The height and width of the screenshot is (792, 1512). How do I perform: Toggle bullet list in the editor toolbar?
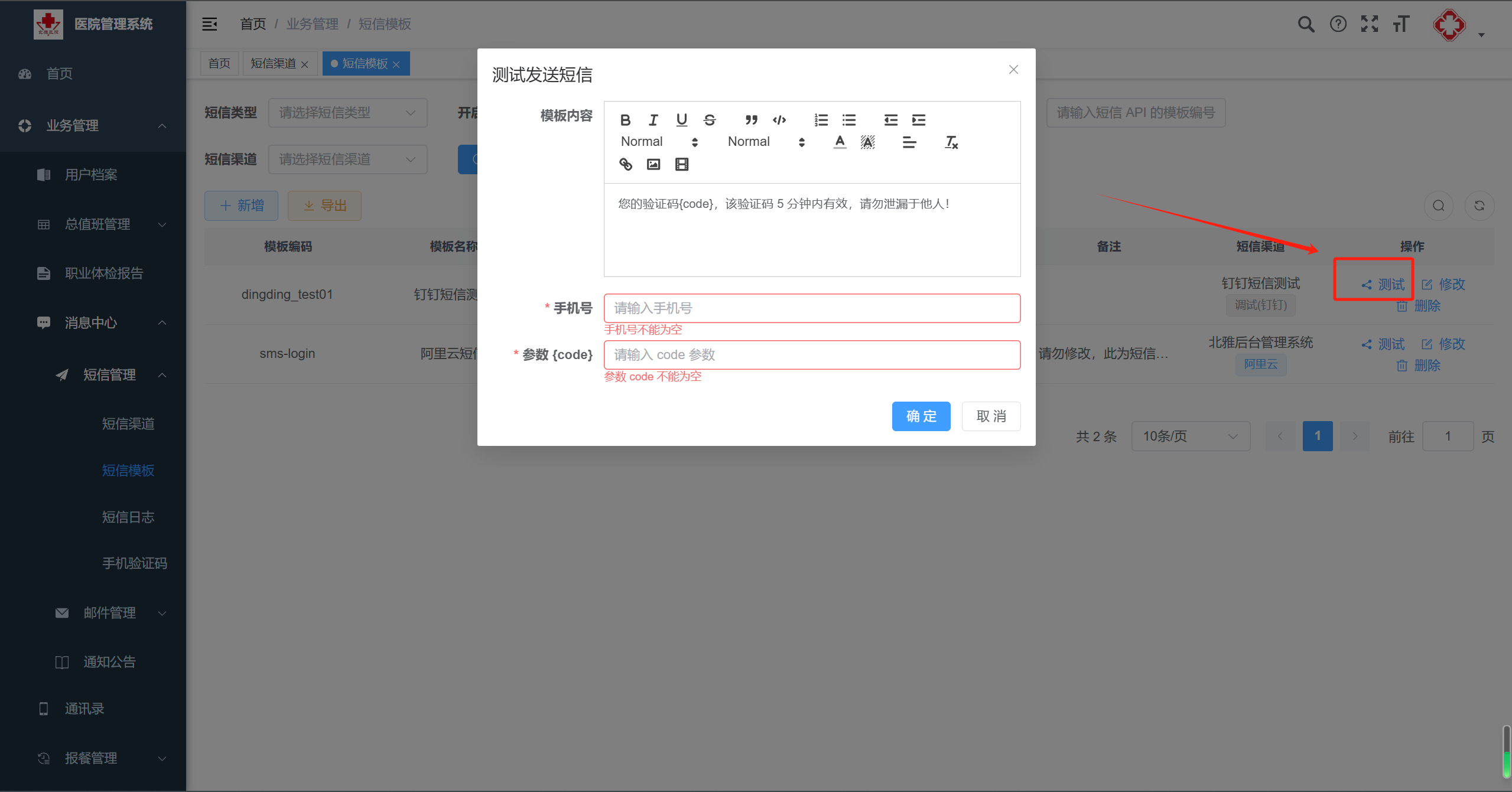(848, 120)
